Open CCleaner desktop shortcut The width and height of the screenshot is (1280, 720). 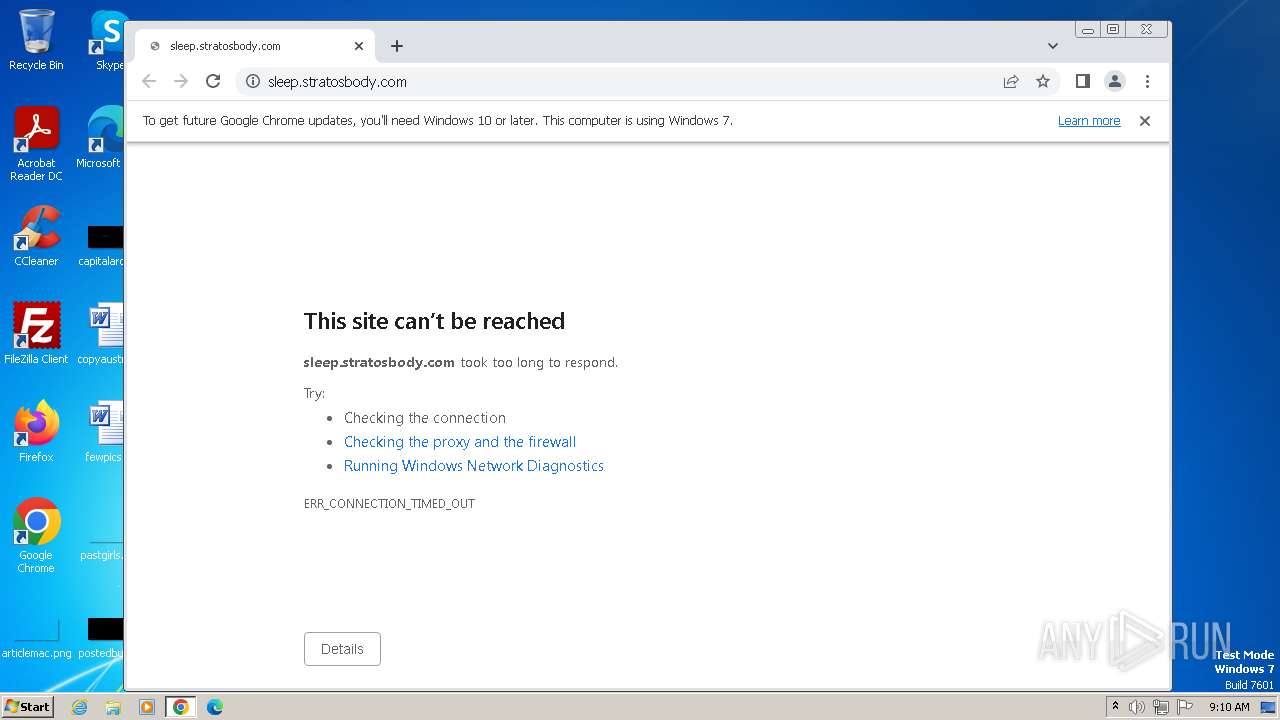click(x=36, y=236)
